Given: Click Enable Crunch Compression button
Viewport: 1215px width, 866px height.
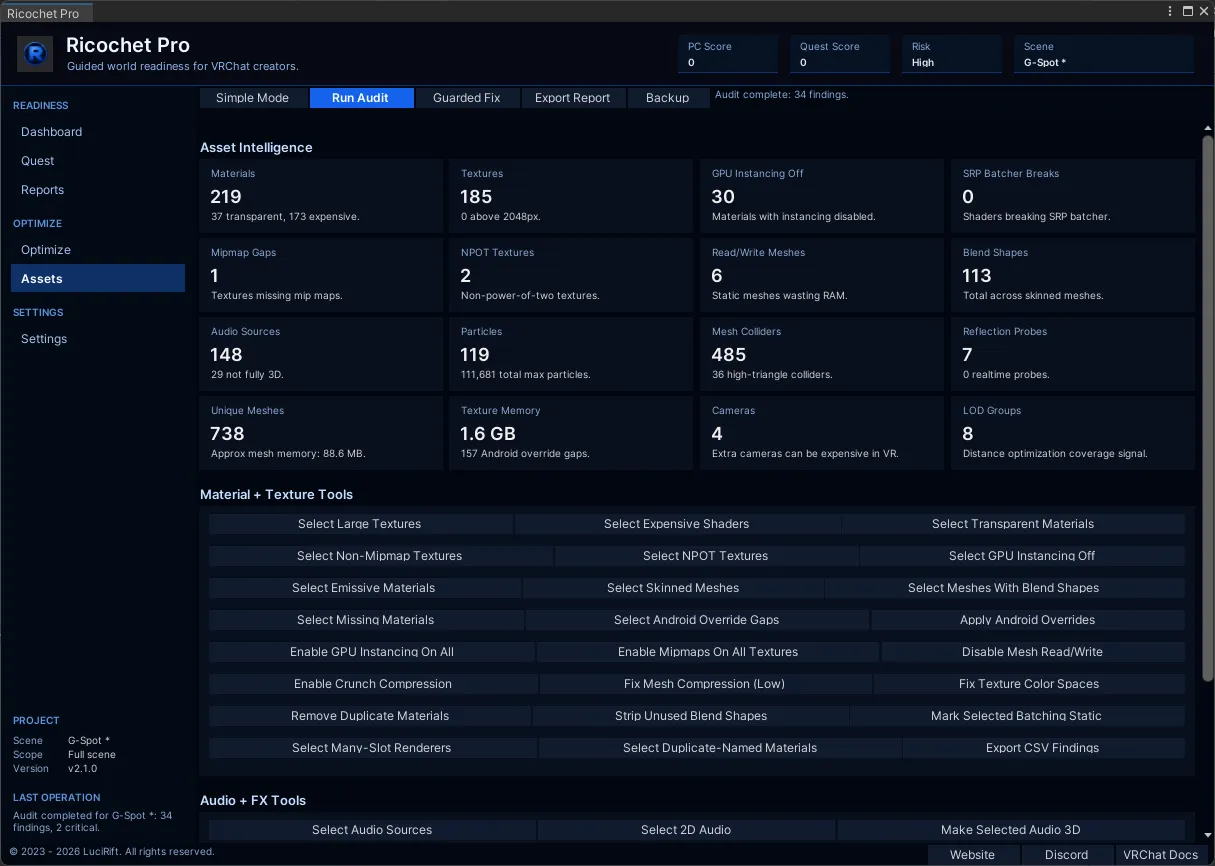Looking at the screenshot, I should pos(373,684).
